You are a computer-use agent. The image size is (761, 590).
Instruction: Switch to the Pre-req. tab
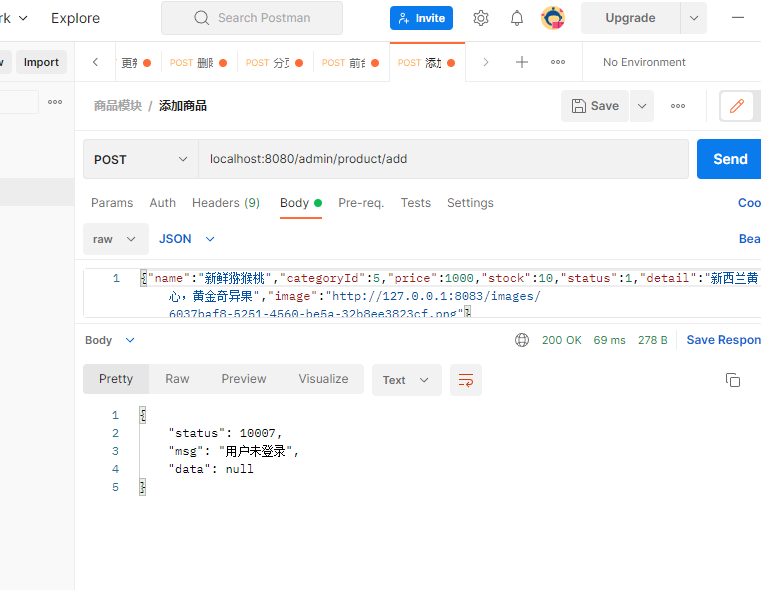361,203
